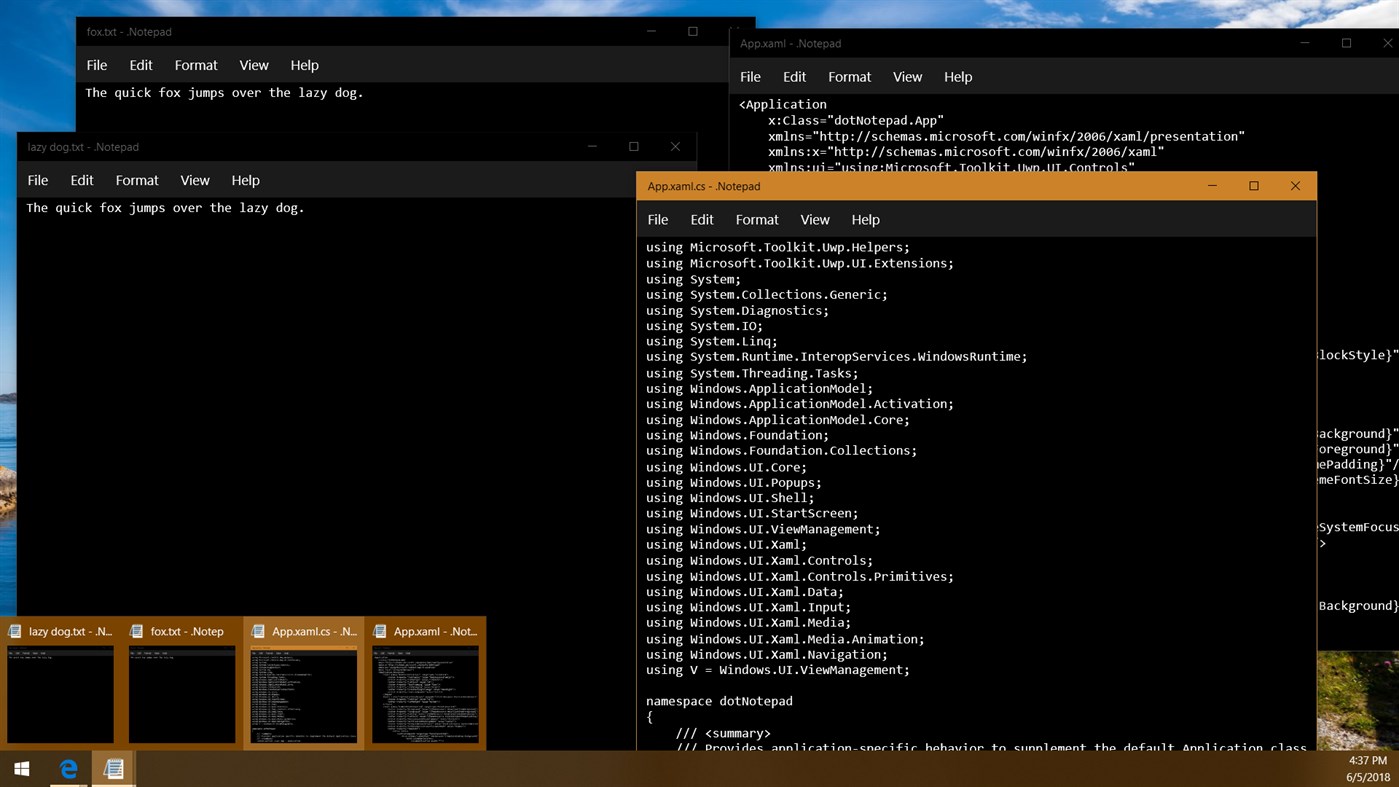Open the View menu in lazy dog.txt window
The width and height of the screenshot is (1399, 787).
[x=195, y=180]
